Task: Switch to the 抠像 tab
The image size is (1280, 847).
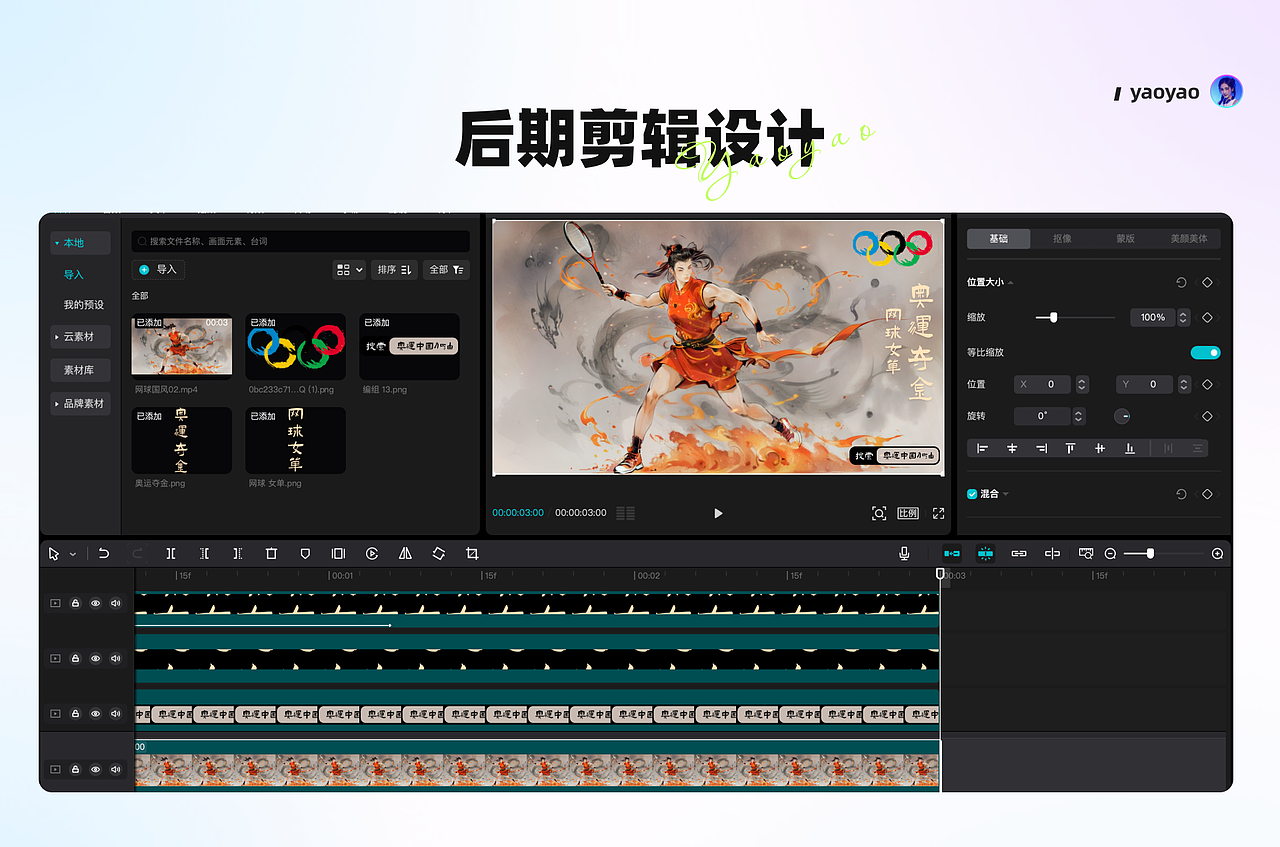Action: click(x=1062, y=238)
